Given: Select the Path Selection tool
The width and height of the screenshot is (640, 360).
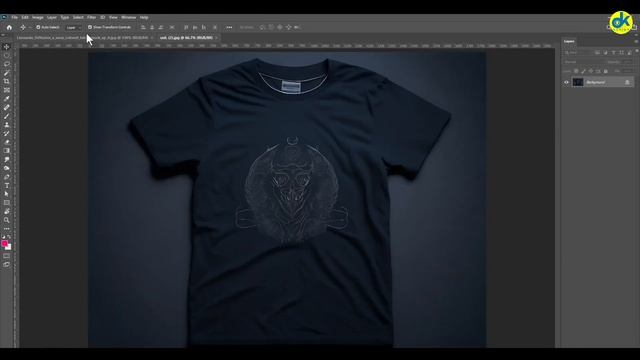Looking at the screenshot, I should pyautogui.click(x=7, y=194).
